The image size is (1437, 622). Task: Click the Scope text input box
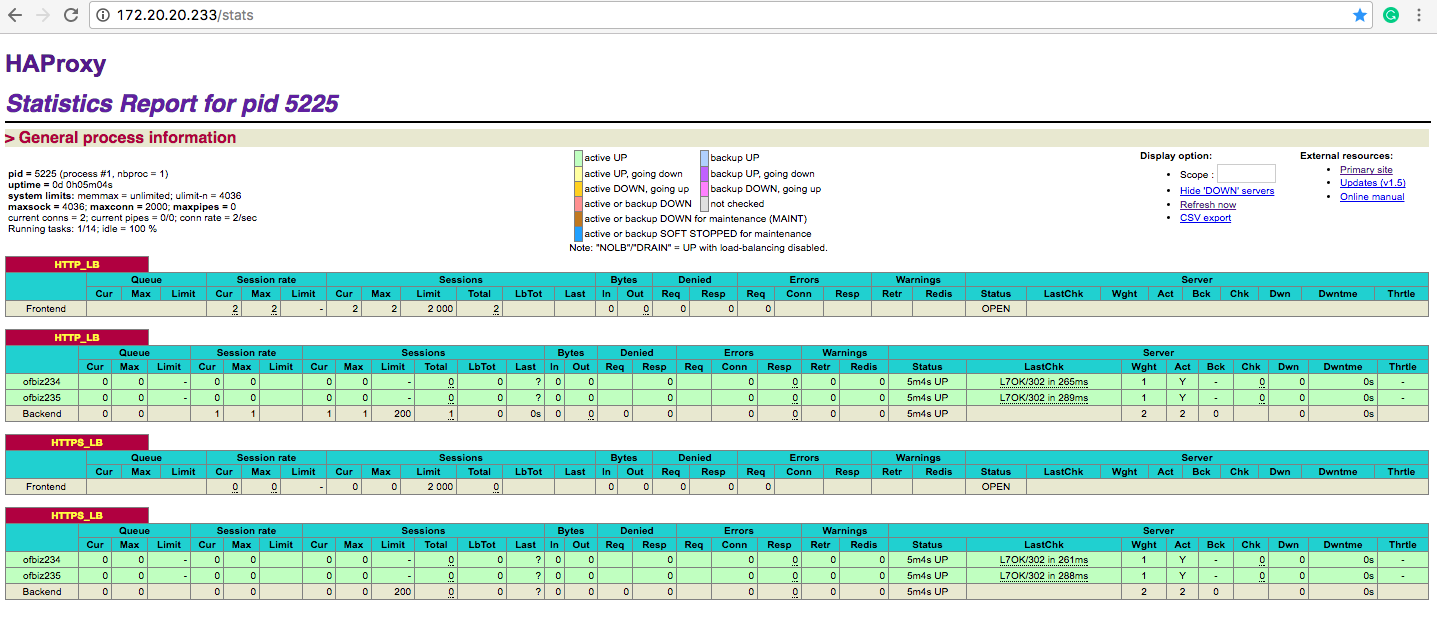tap(1245, 174)
